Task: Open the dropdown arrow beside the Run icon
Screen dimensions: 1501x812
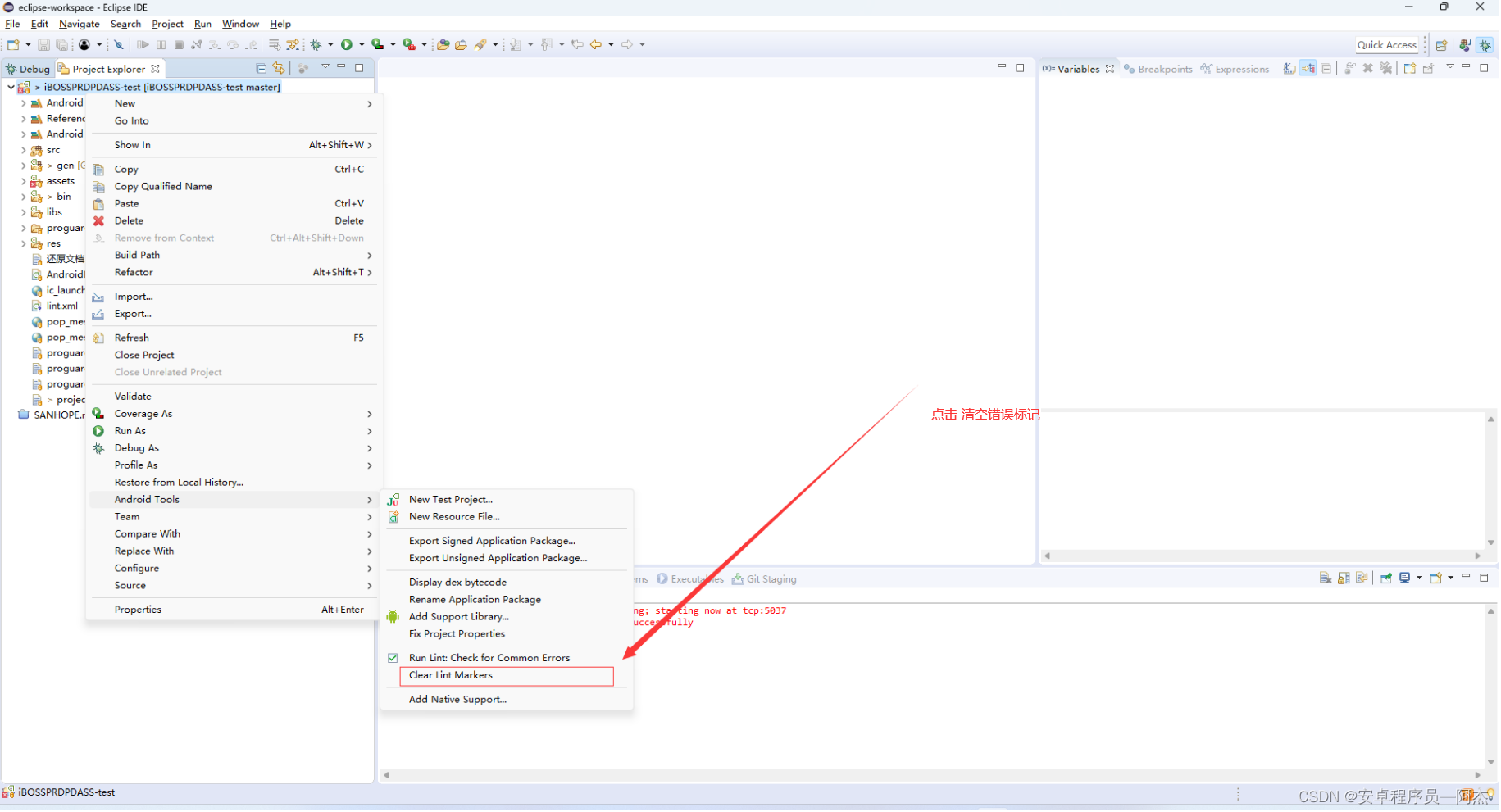Action: click(x=362, y=44)
